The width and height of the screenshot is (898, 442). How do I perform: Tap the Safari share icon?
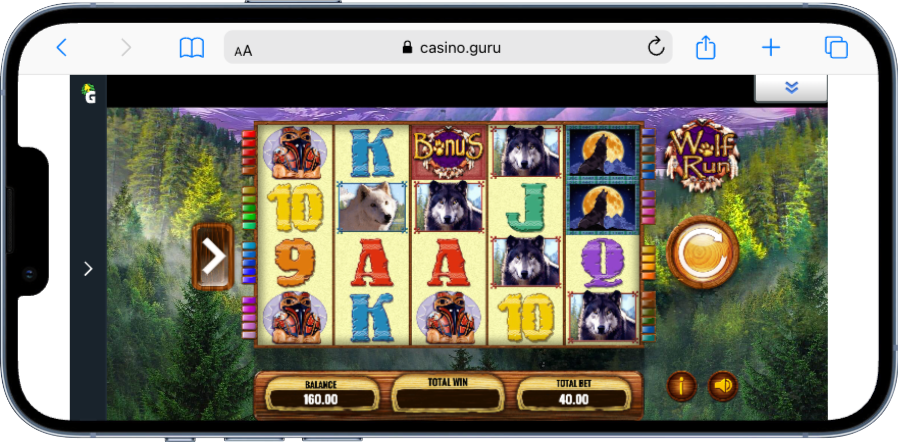pyautogui.click(x=706, y=48)
